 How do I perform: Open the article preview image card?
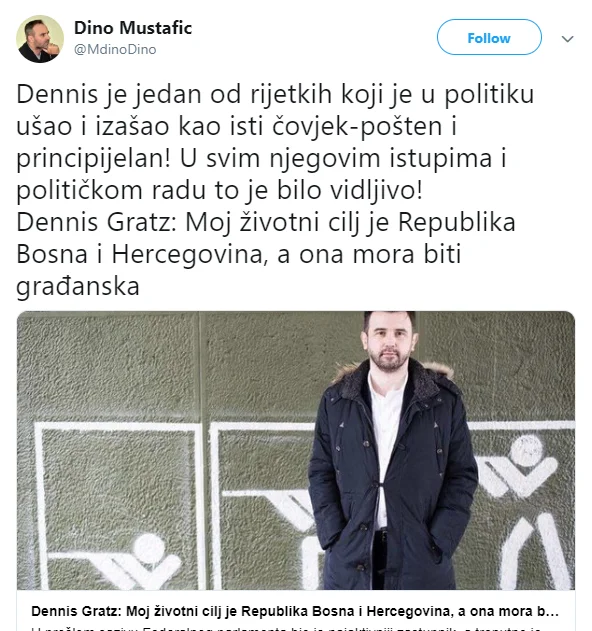(x=296, y=450)
